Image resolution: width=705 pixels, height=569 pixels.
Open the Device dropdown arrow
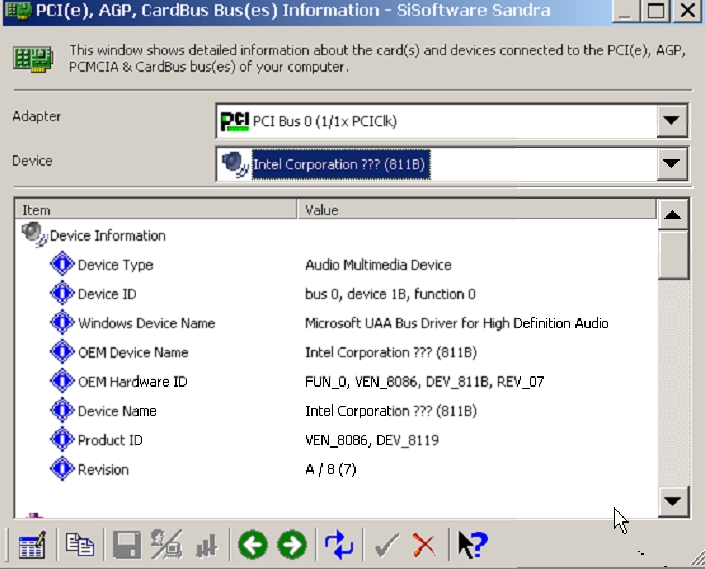[x=672, y=164]
